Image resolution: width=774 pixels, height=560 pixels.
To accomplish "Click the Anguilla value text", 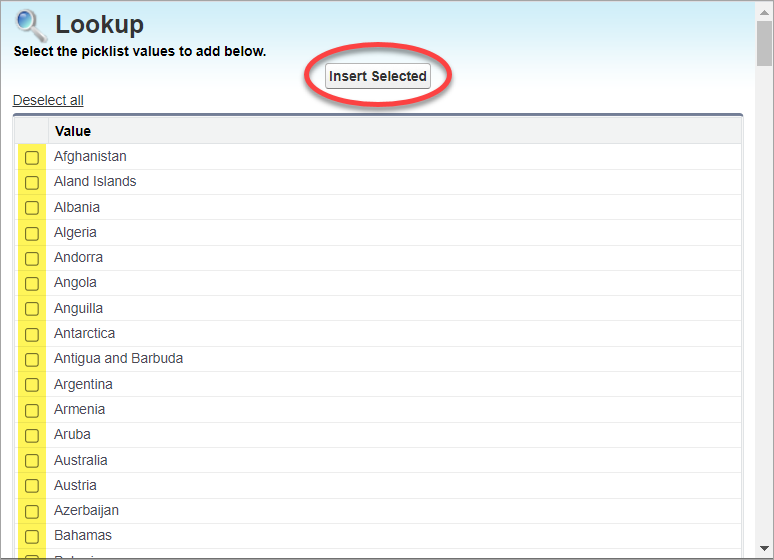I will click(x=78, y=309).
